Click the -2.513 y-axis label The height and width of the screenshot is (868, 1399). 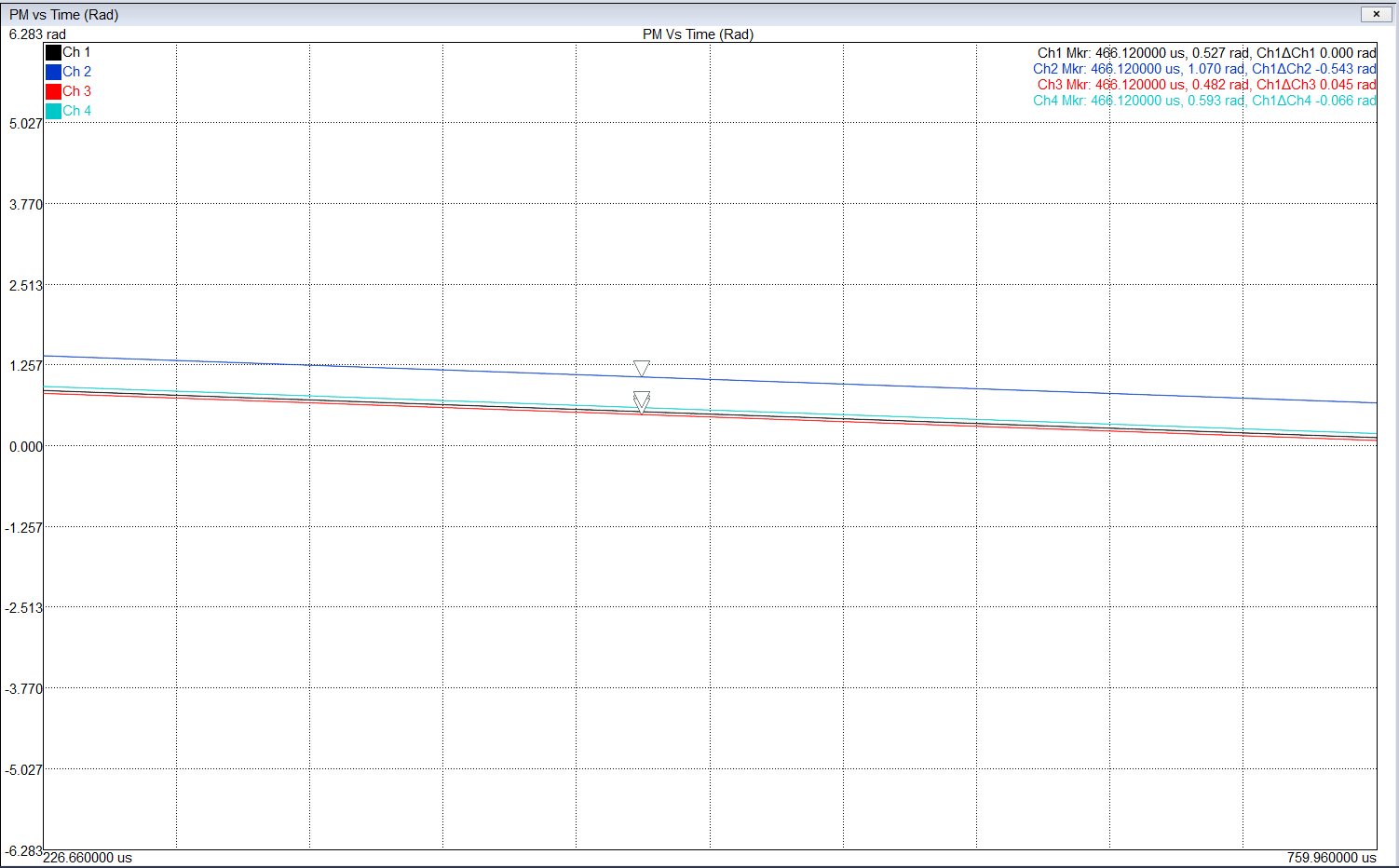pyautogui.click(x=23, y=608)
